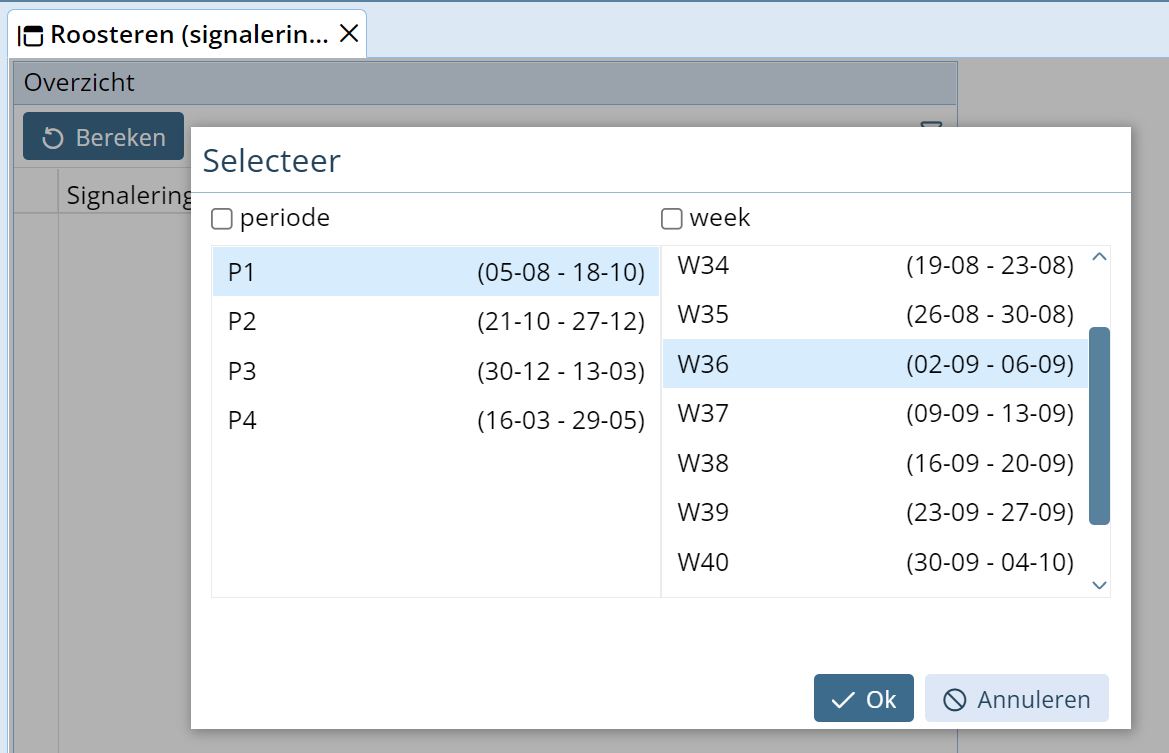Select week W34 (19-08 - 23-08)

coord(875,265)
